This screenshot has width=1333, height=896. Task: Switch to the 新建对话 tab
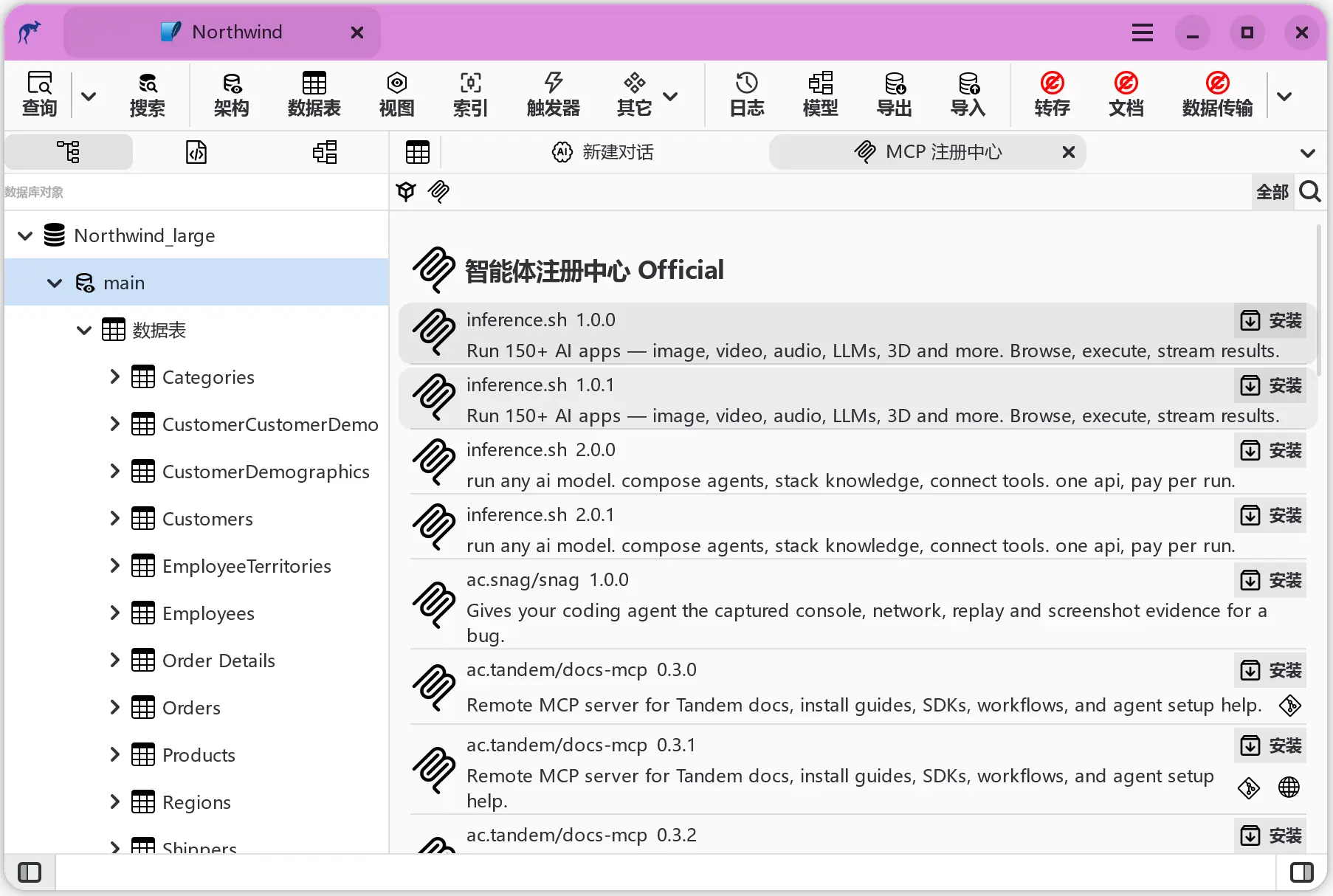(x=602, y=152)
